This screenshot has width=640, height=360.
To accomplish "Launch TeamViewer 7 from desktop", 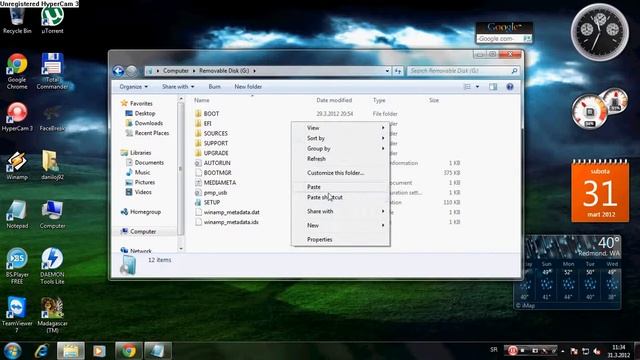I will (17, 314).
